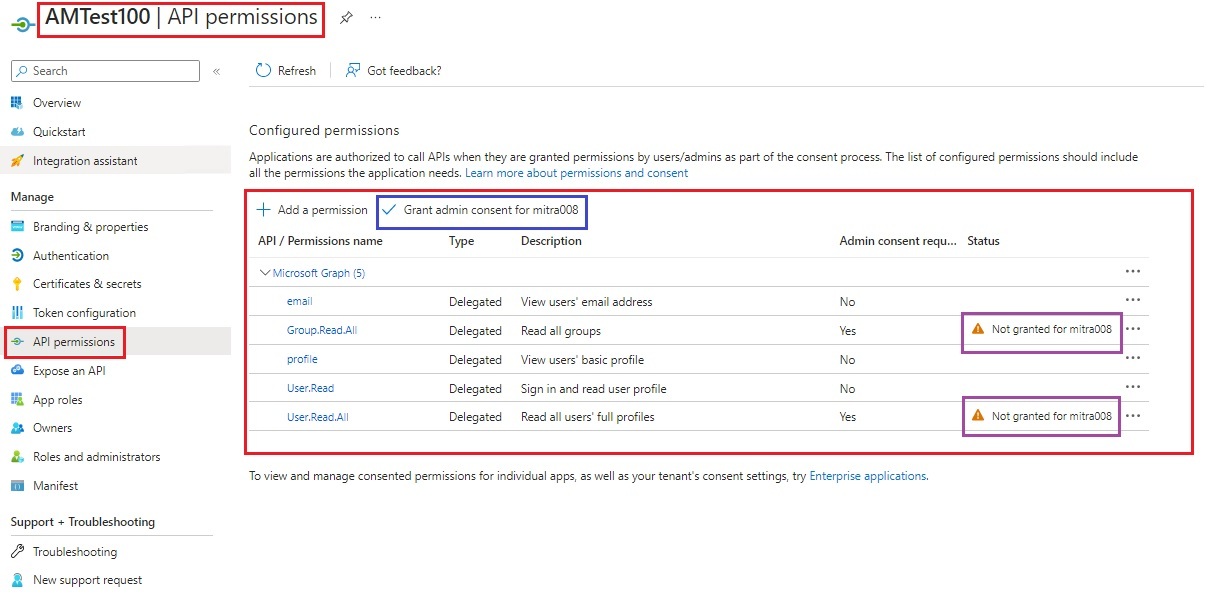Open the Learn more about permissions link

click(x=576, y=173)
